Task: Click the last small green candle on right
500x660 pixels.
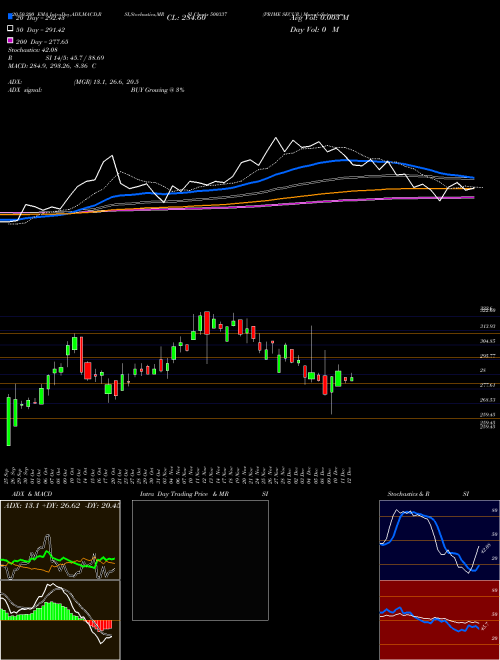Action: (352, 379)
